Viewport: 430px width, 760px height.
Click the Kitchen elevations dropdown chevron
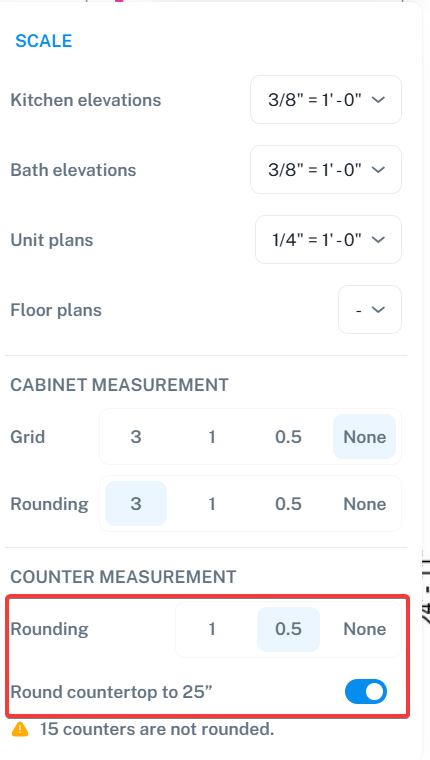tap(378, 100)
